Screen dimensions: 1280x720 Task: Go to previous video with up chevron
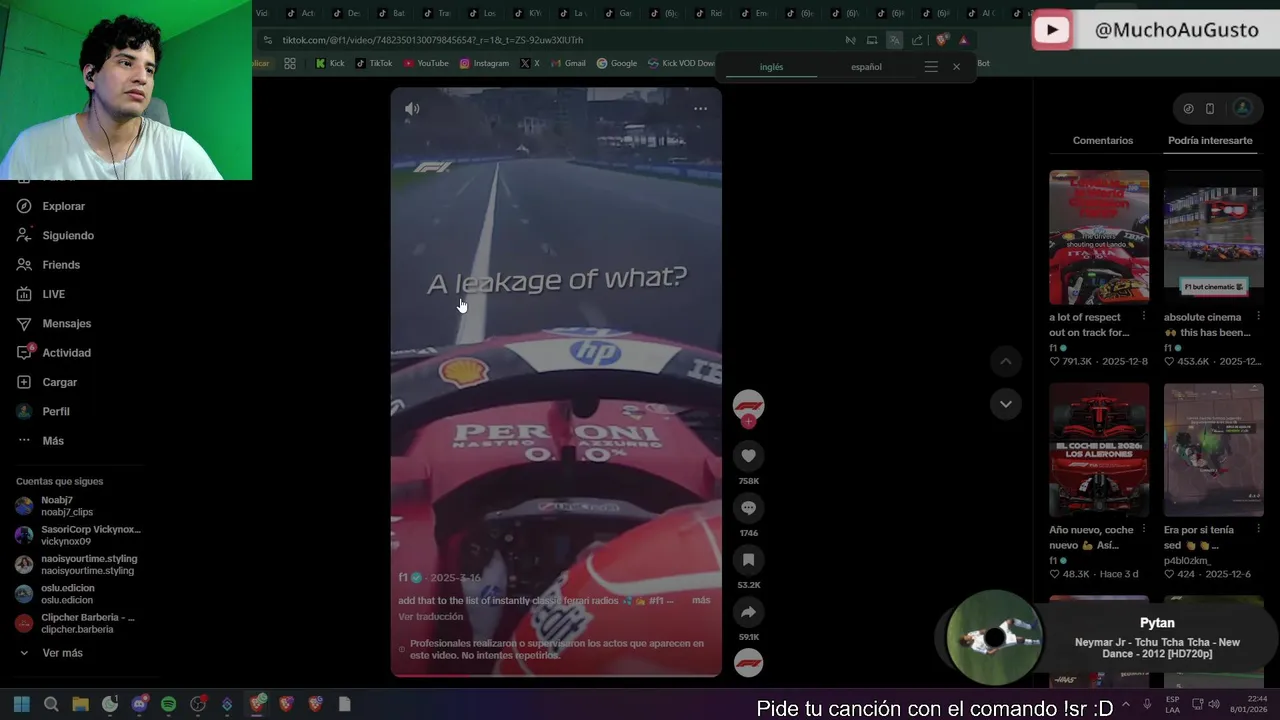tap(1006, 361)
